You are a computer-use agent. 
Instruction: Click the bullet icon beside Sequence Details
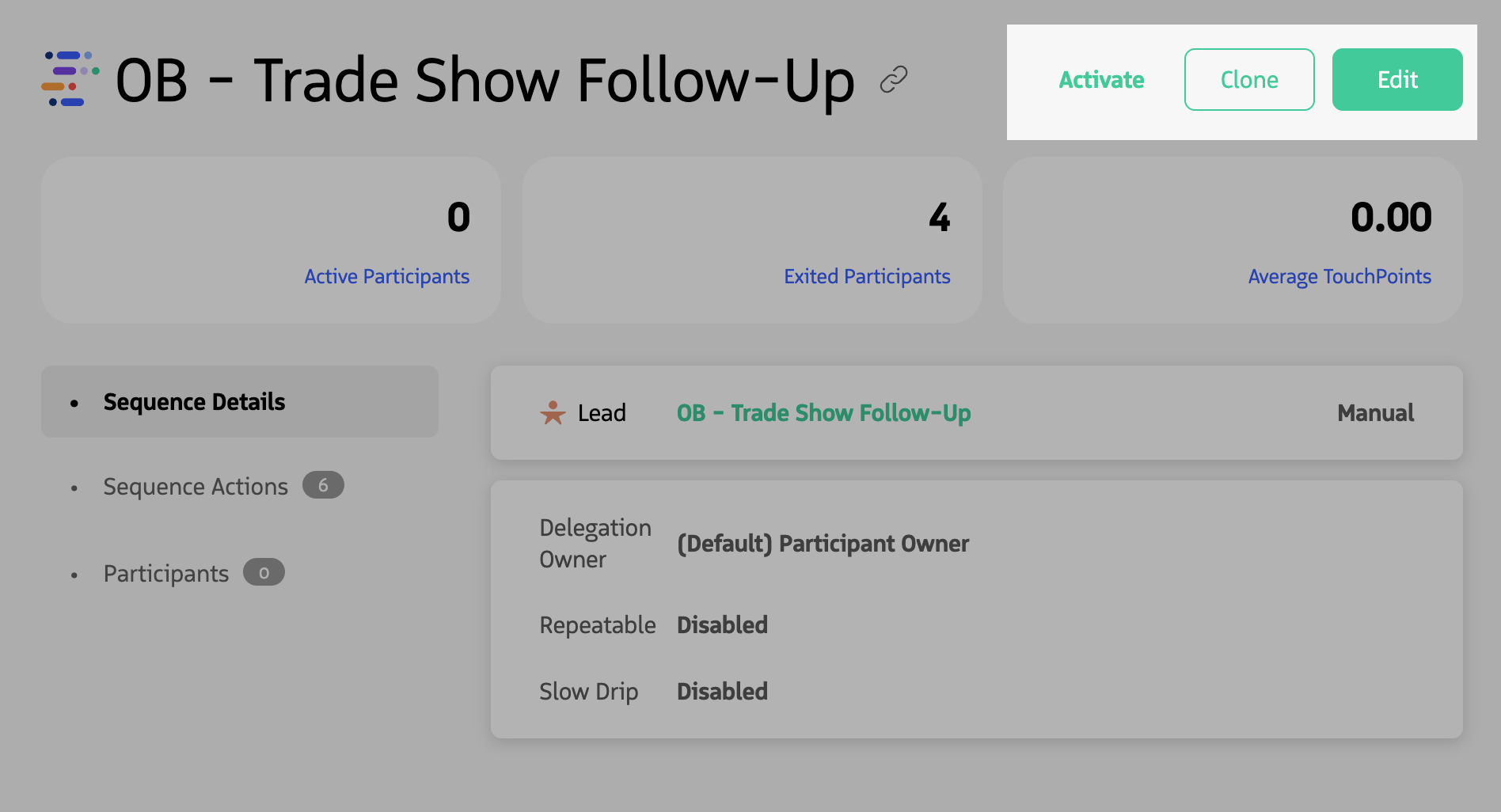coord(75,402)
